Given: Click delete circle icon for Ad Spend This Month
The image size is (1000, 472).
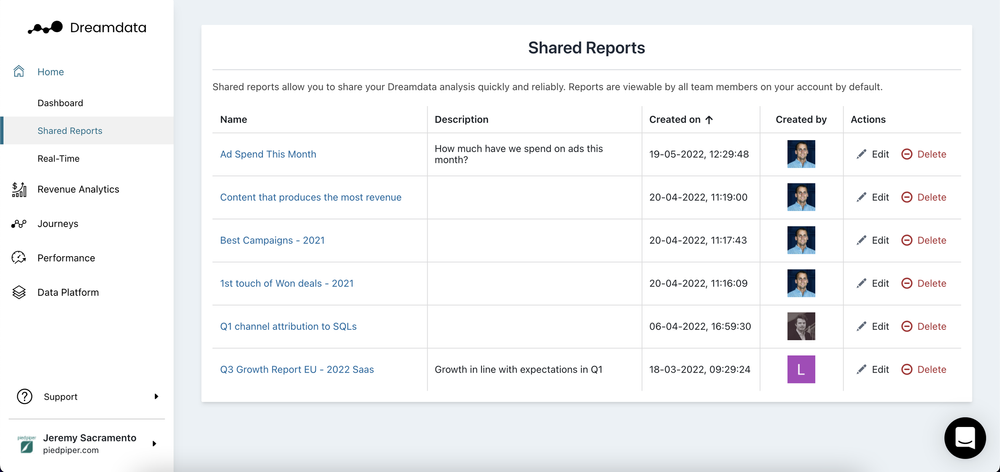Looking at the screenshot, I should pos(907,154).
